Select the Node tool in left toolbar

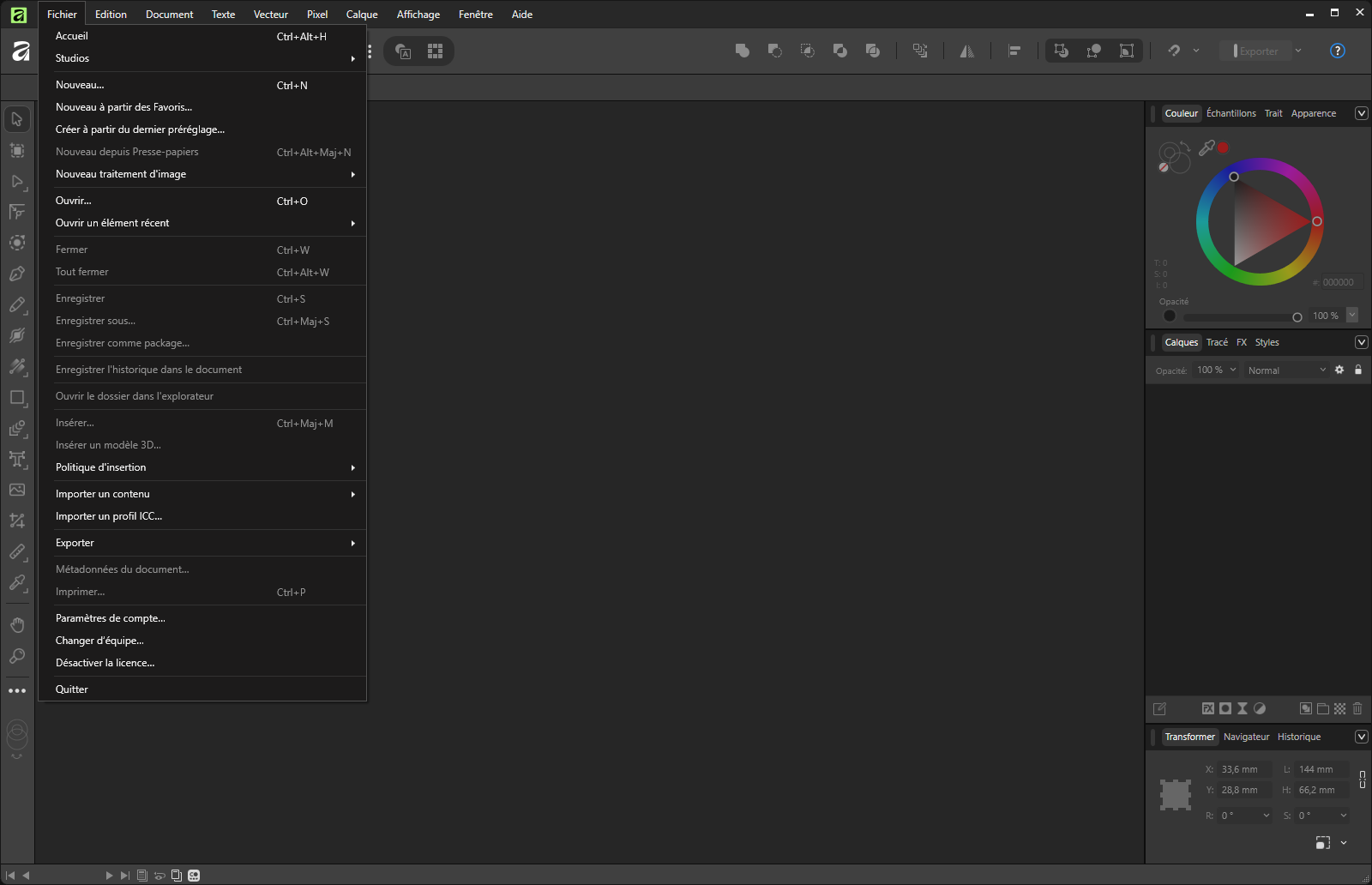pos(17,181)
